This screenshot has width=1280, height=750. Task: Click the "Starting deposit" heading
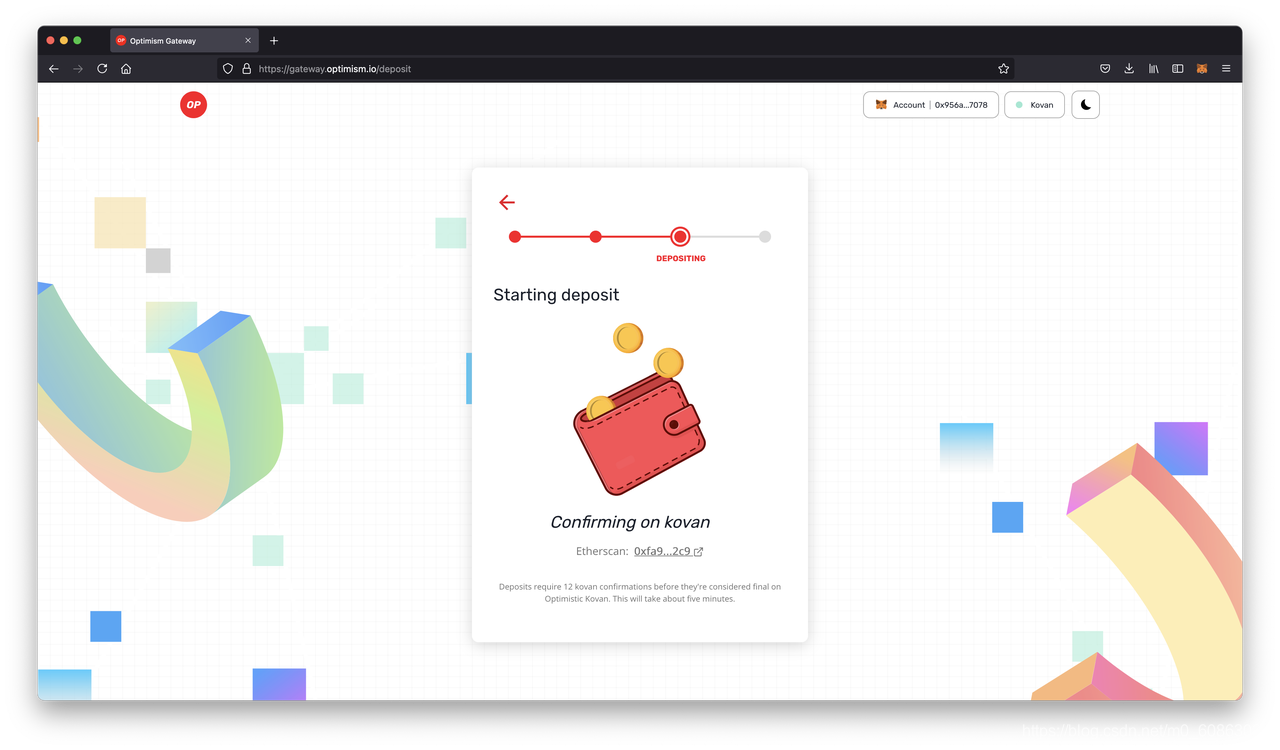[556, 295]
